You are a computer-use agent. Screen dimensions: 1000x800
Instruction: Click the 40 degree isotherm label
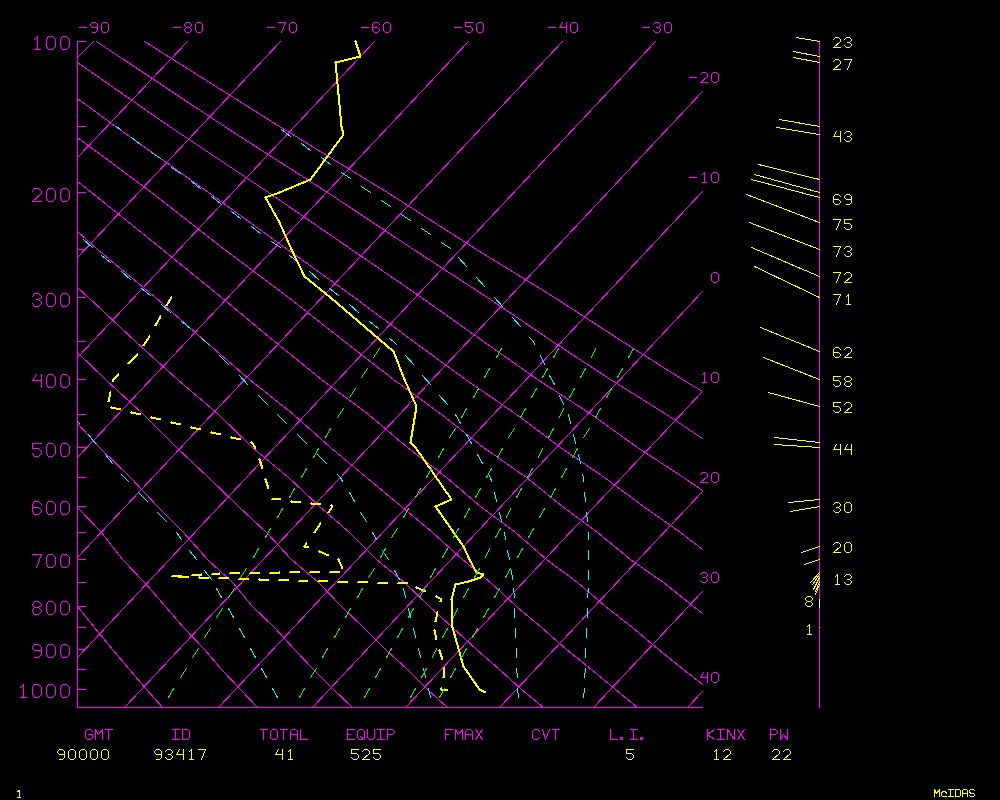pos(709,678)
